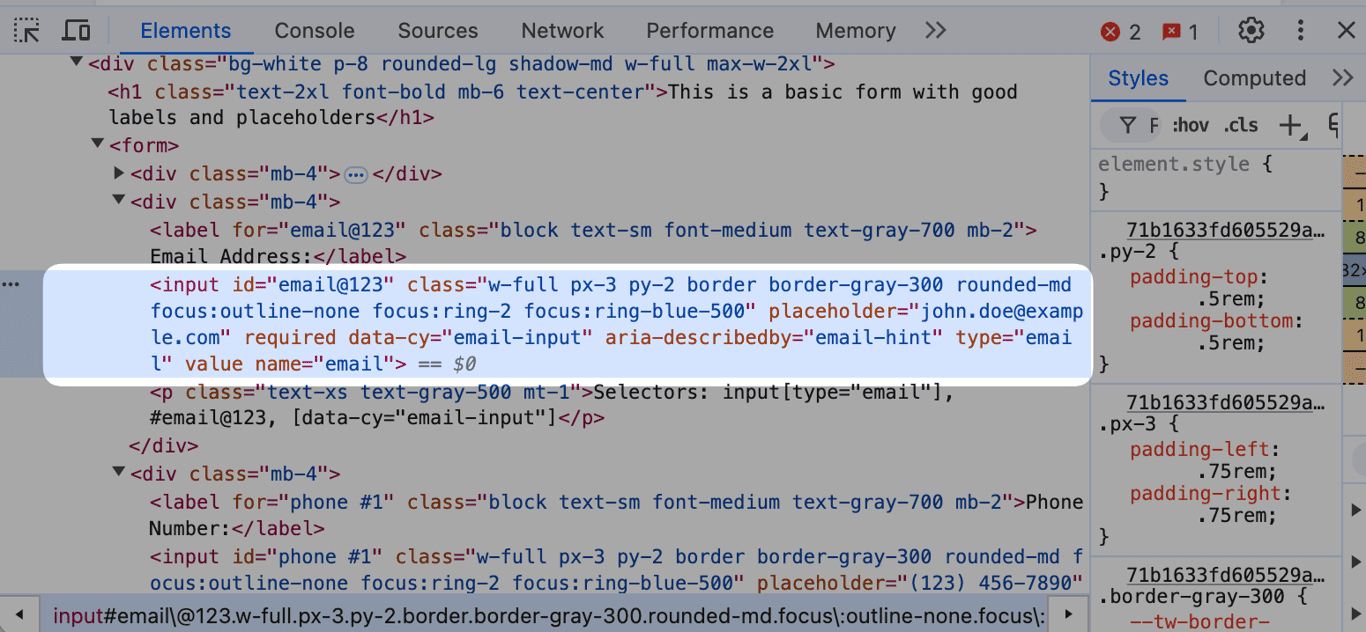
Task: Switch to the Elements tab
Action: (x=186, y=31)
